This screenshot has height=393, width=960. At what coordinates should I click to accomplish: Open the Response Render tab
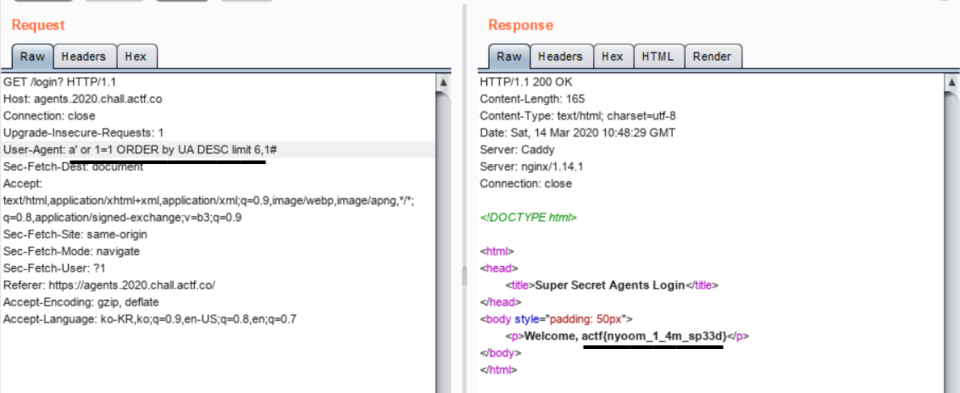click(x=712, y=56)
